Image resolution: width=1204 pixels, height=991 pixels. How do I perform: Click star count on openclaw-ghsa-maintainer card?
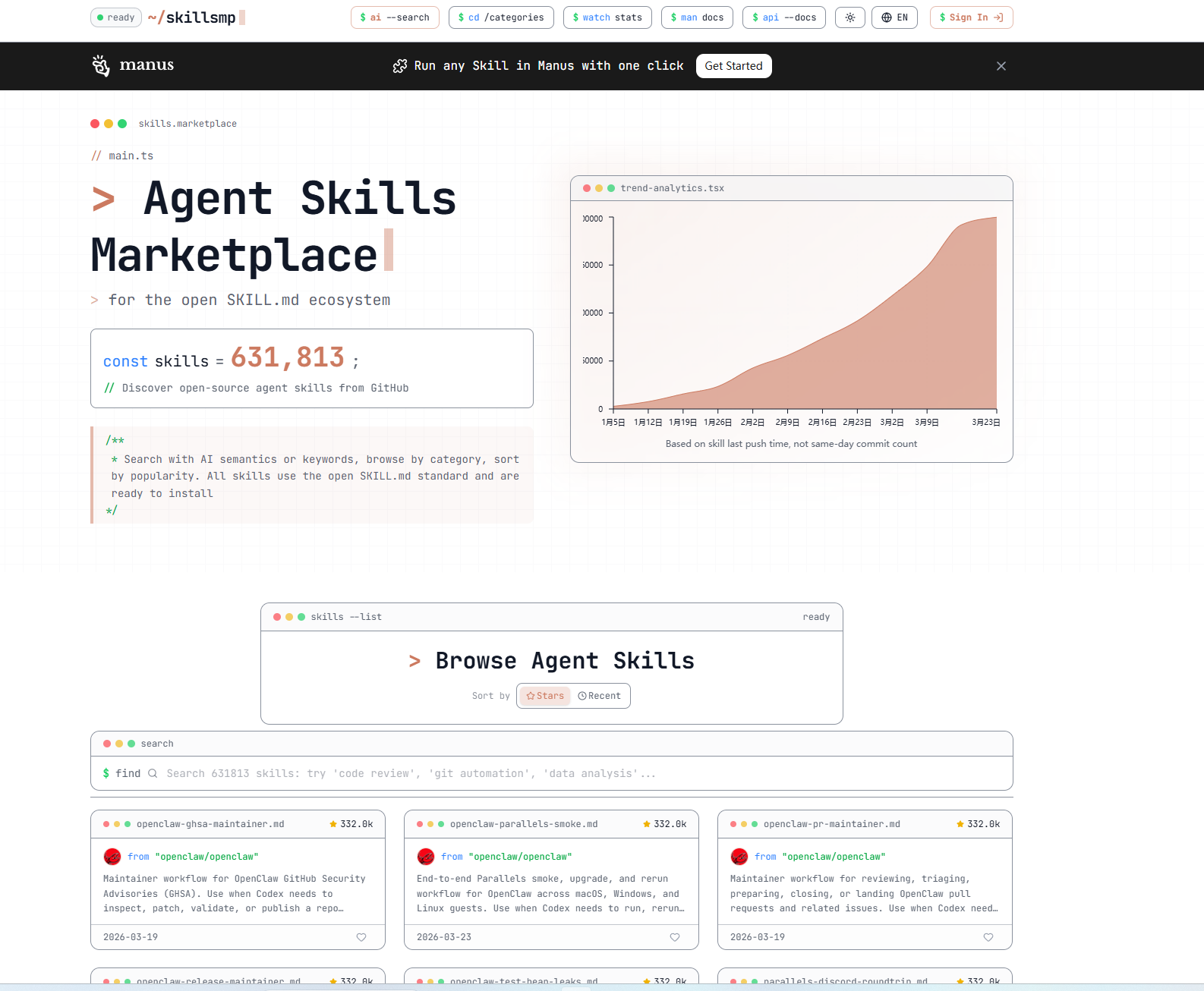coord(351,824)
